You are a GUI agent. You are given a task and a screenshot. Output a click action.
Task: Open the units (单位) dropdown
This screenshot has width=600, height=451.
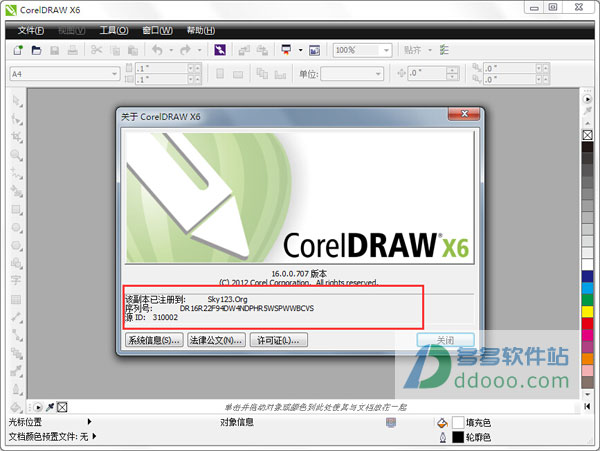point(378,73)
